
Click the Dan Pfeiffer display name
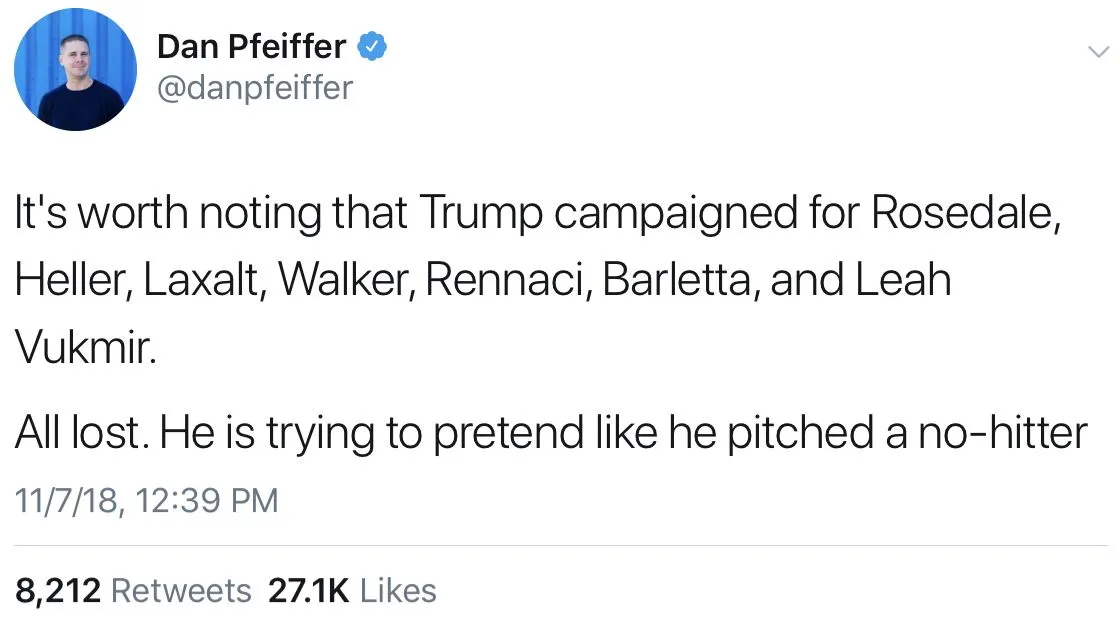251,46
